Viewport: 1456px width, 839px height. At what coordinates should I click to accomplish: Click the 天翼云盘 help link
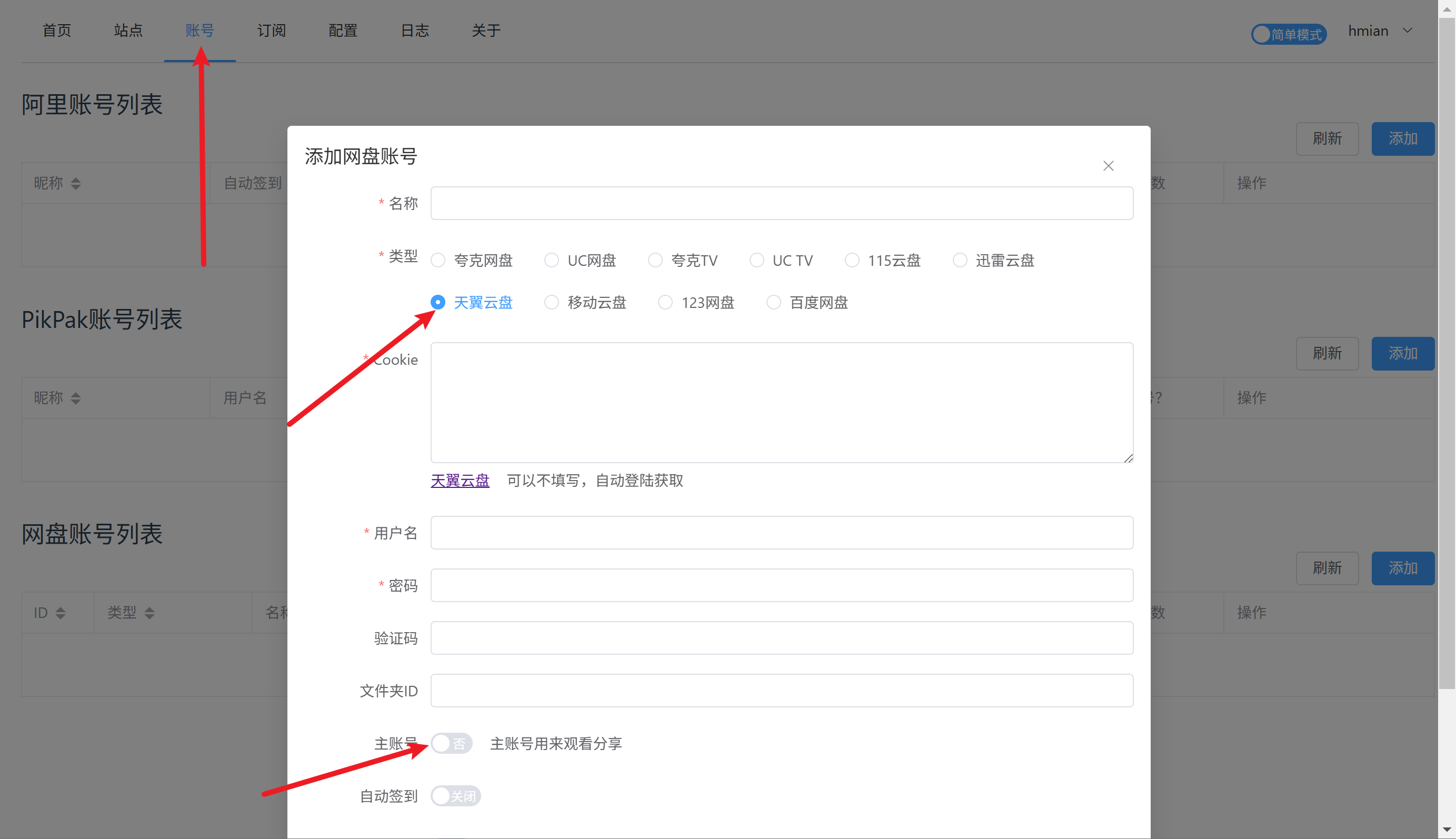coord(460,481)
